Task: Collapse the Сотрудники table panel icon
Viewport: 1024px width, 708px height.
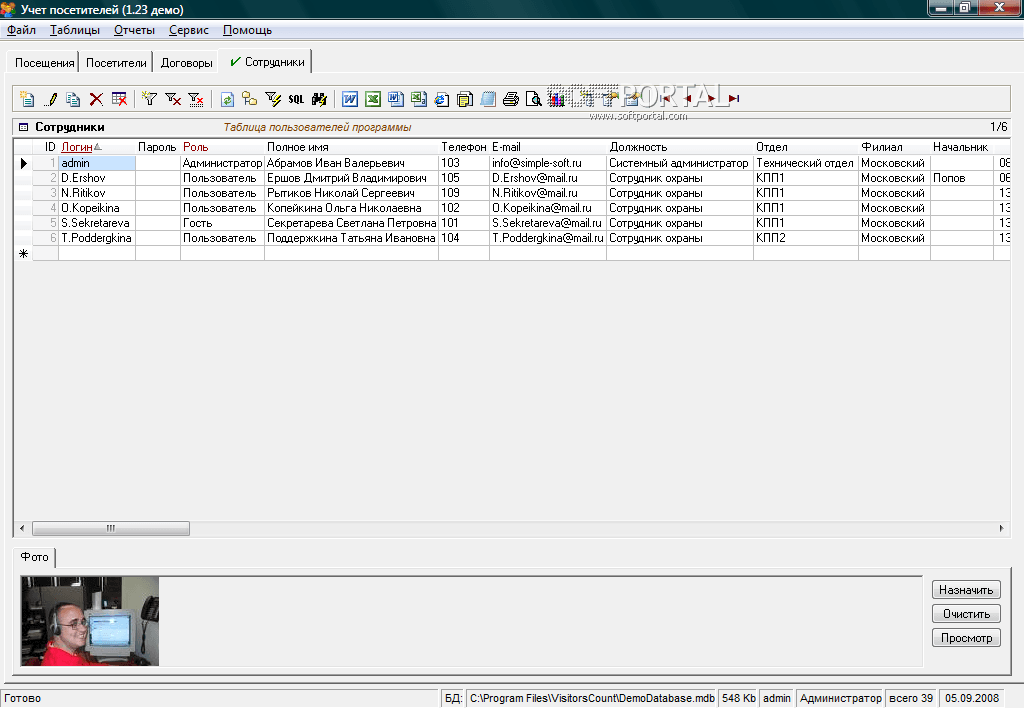Action: tap(24, 127)
